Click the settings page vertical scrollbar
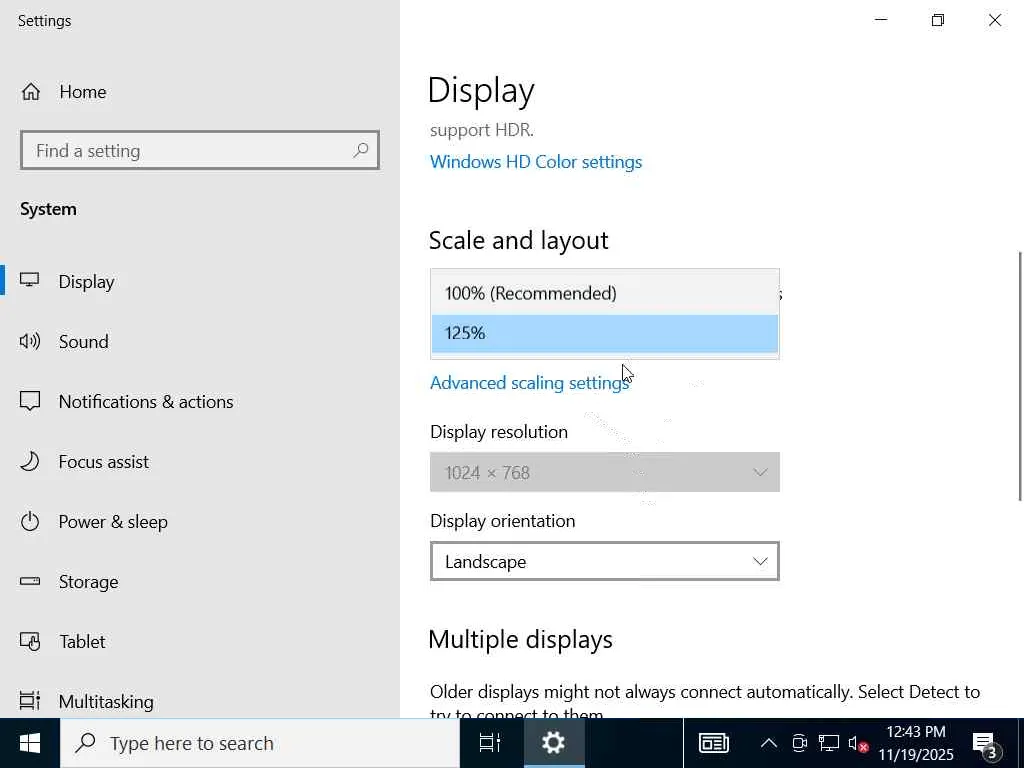 click(1019, 376)
